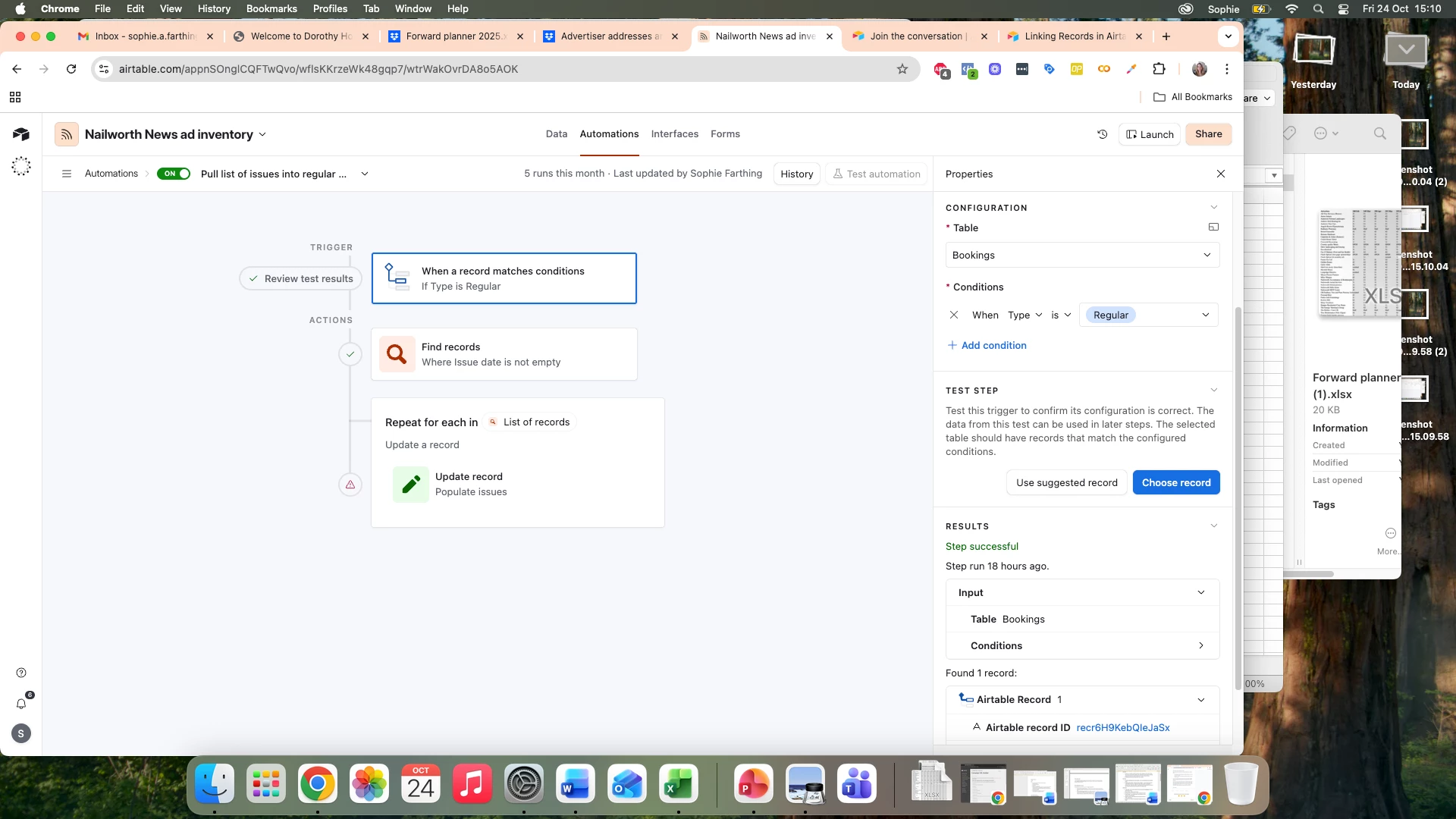Screen dimensions: 1456x819
Task: Expand the Conditions row in results
Action: point(1200,645)
